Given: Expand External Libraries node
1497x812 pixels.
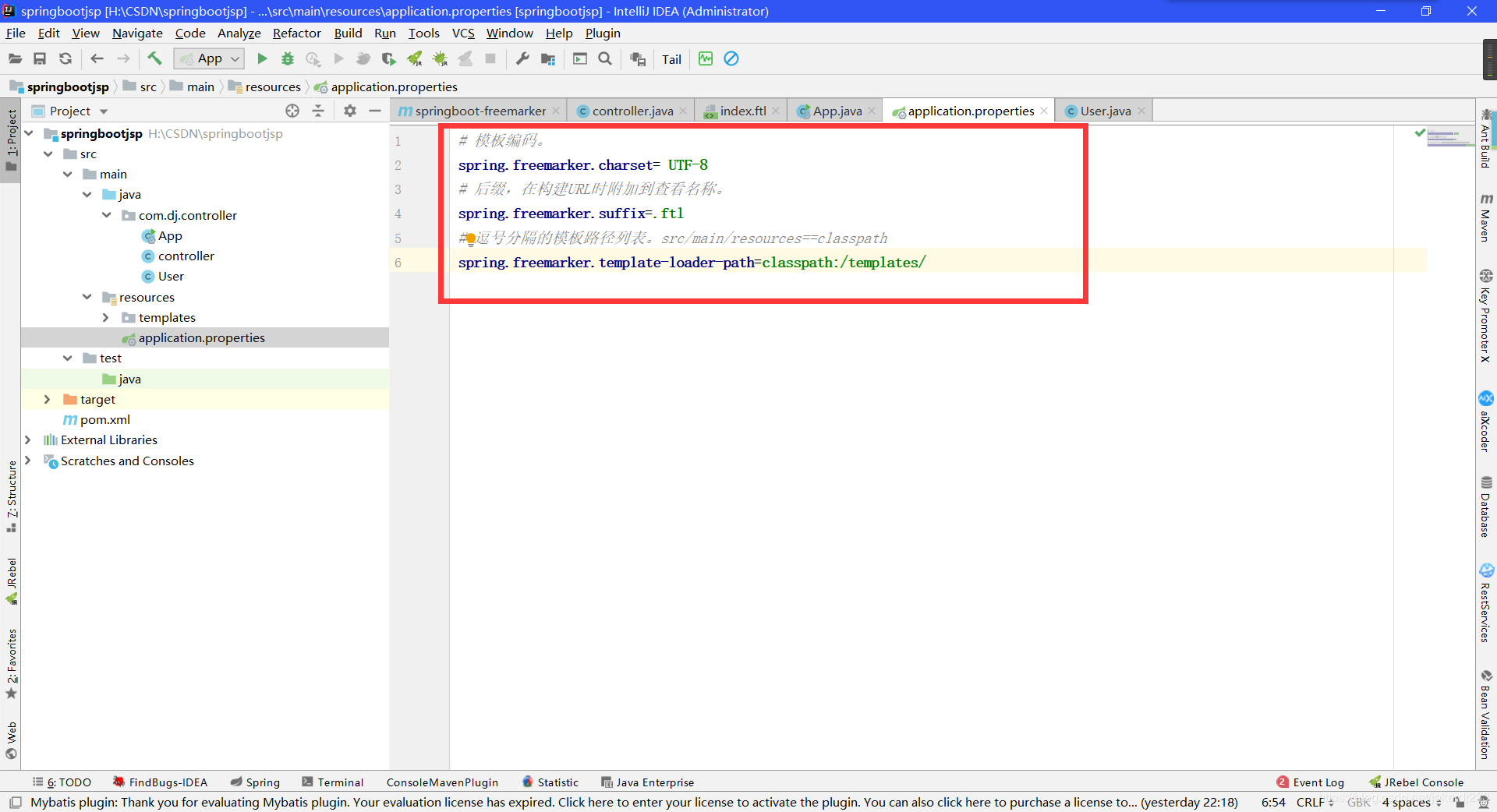Looking at the screenshot, I should tap(28, 440).
